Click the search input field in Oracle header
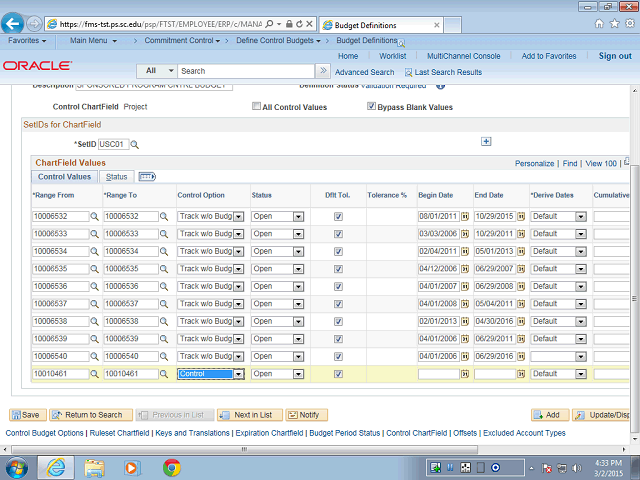This screenshot has height=480, width=640. [246, 71]
